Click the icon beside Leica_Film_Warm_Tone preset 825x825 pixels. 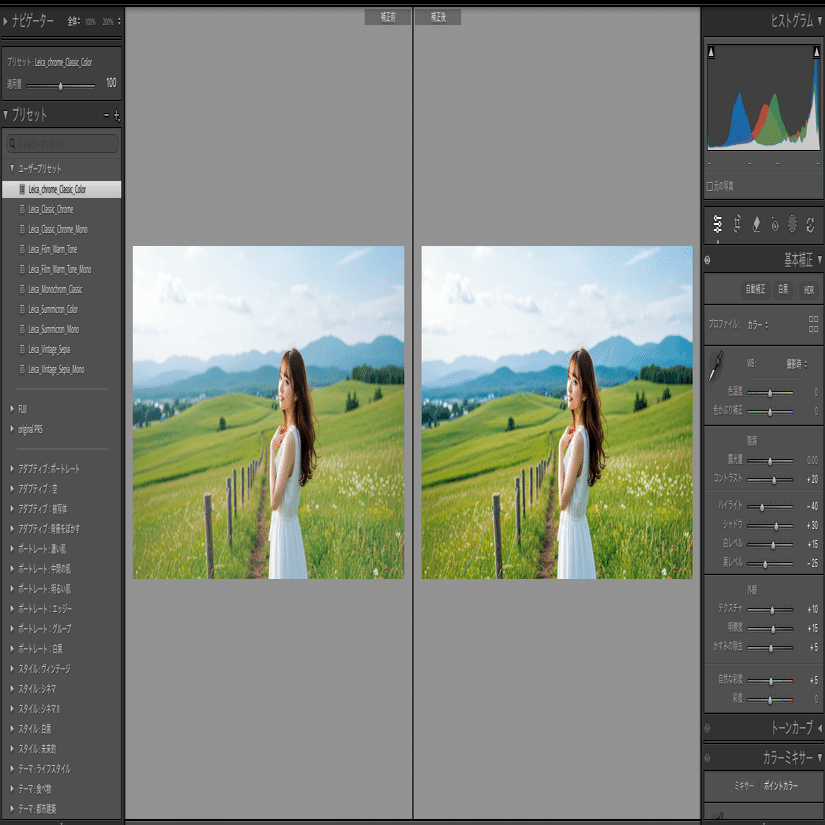coord(22,249)
